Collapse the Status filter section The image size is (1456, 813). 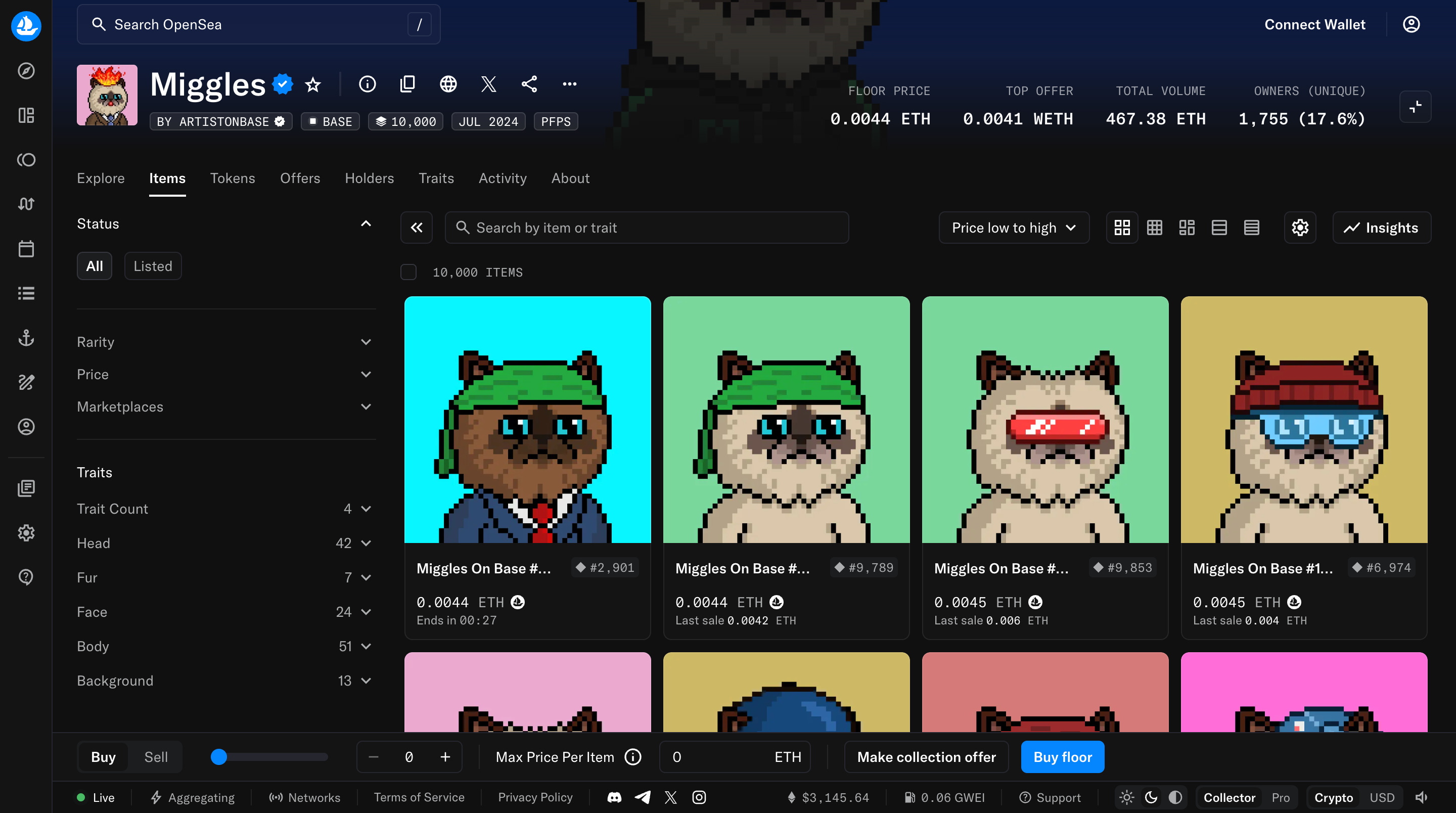click(366, 224)
